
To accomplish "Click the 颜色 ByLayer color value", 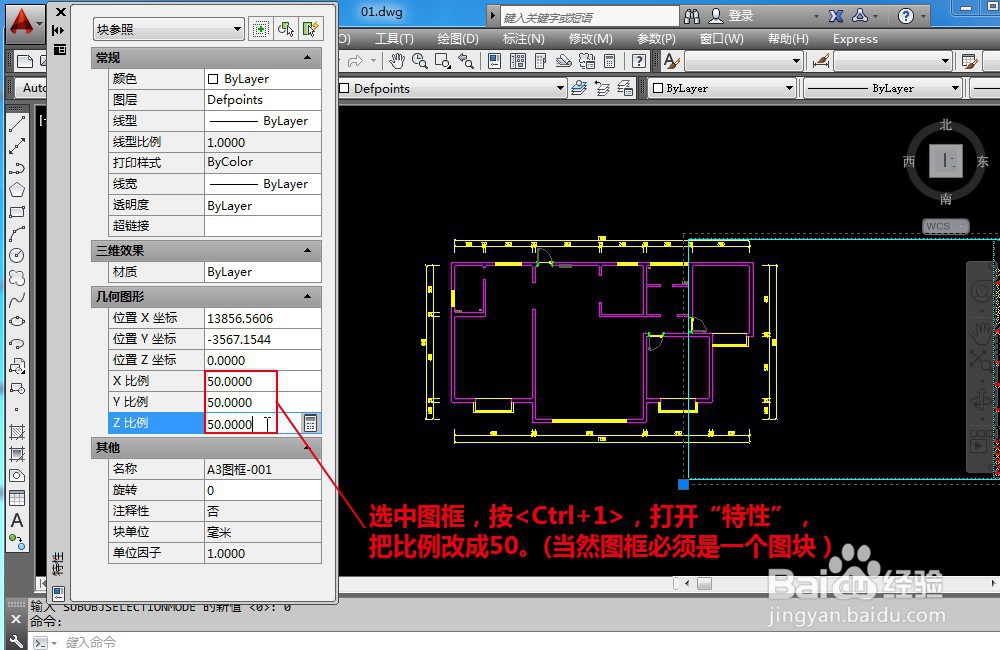I will click(x=263, y=78).
